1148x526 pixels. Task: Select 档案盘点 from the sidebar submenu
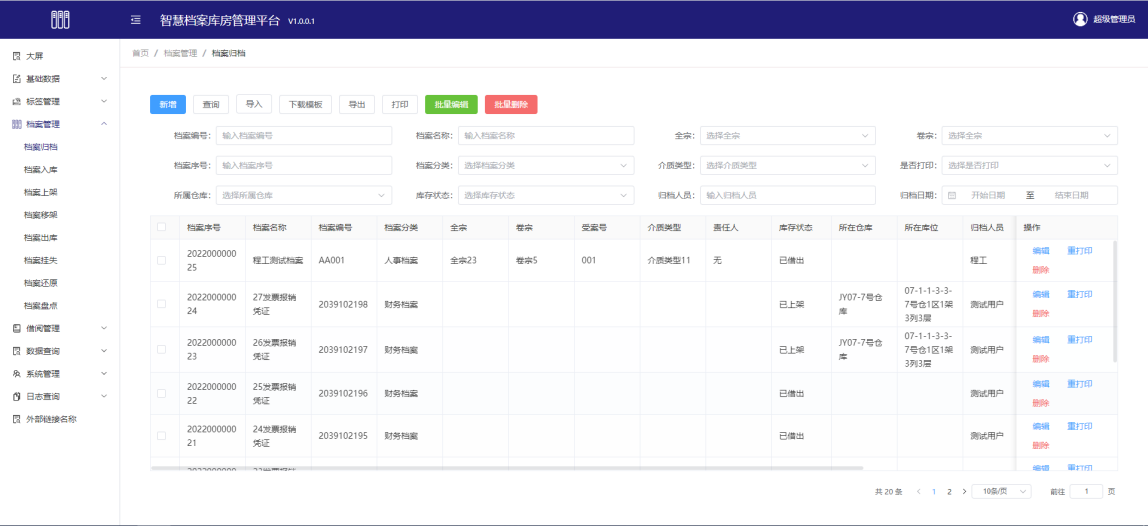point(41,305)
